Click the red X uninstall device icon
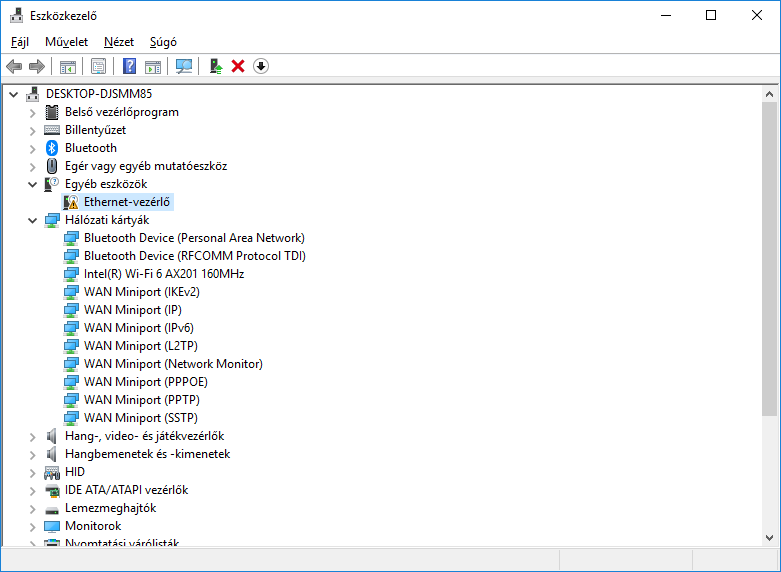Viewport: 781px width, 572px height. pos(238,66)
